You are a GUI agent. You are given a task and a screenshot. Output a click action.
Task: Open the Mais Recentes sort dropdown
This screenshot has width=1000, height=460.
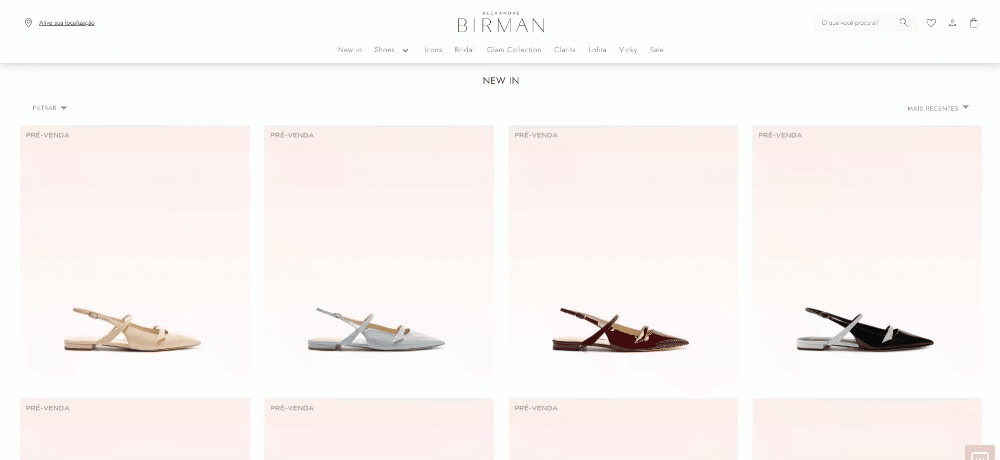pyautogui.click(x=938, y=108)
